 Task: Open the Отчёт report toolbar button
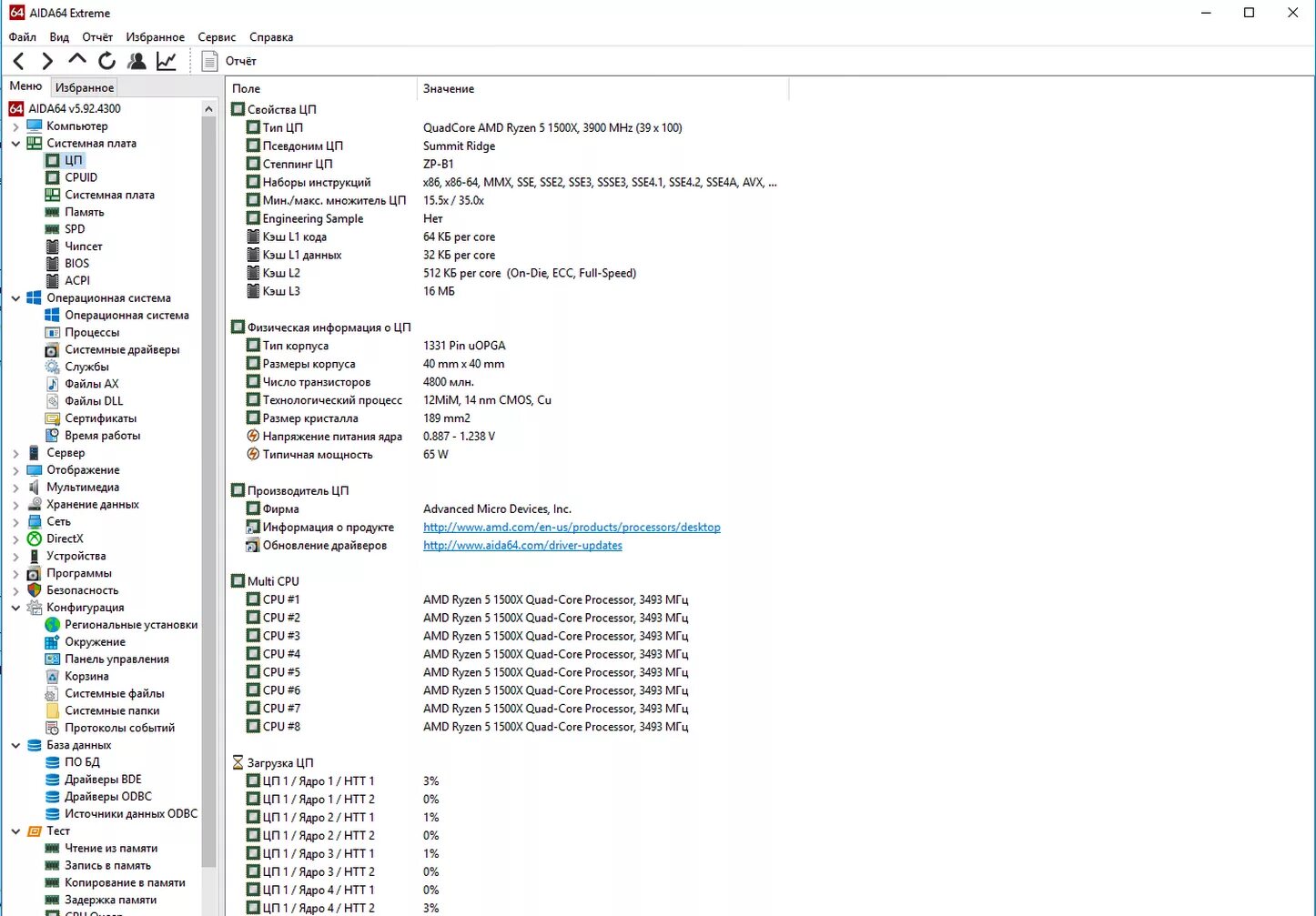click(229, 61)
